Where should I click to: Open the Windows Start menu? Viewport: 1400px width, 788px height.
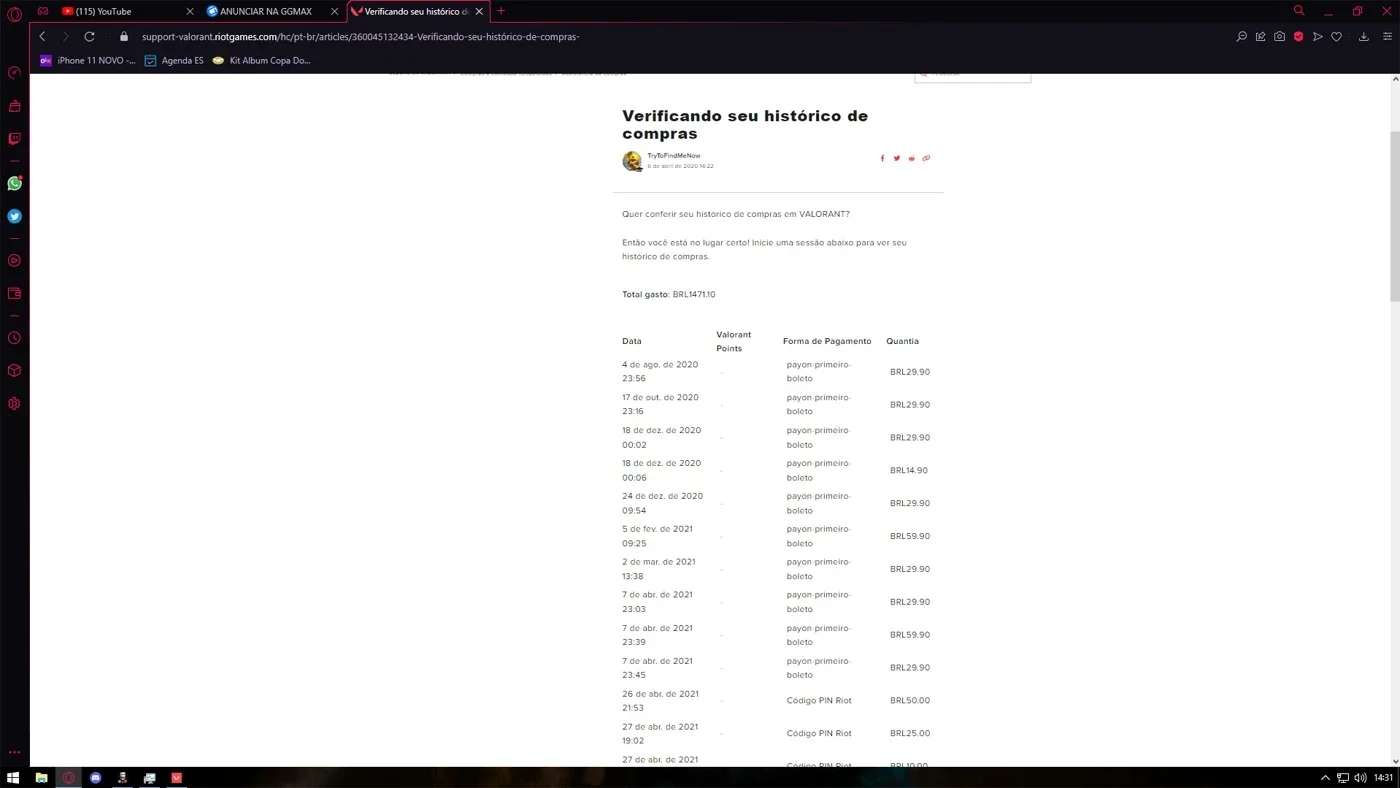(x=14, y=777)
